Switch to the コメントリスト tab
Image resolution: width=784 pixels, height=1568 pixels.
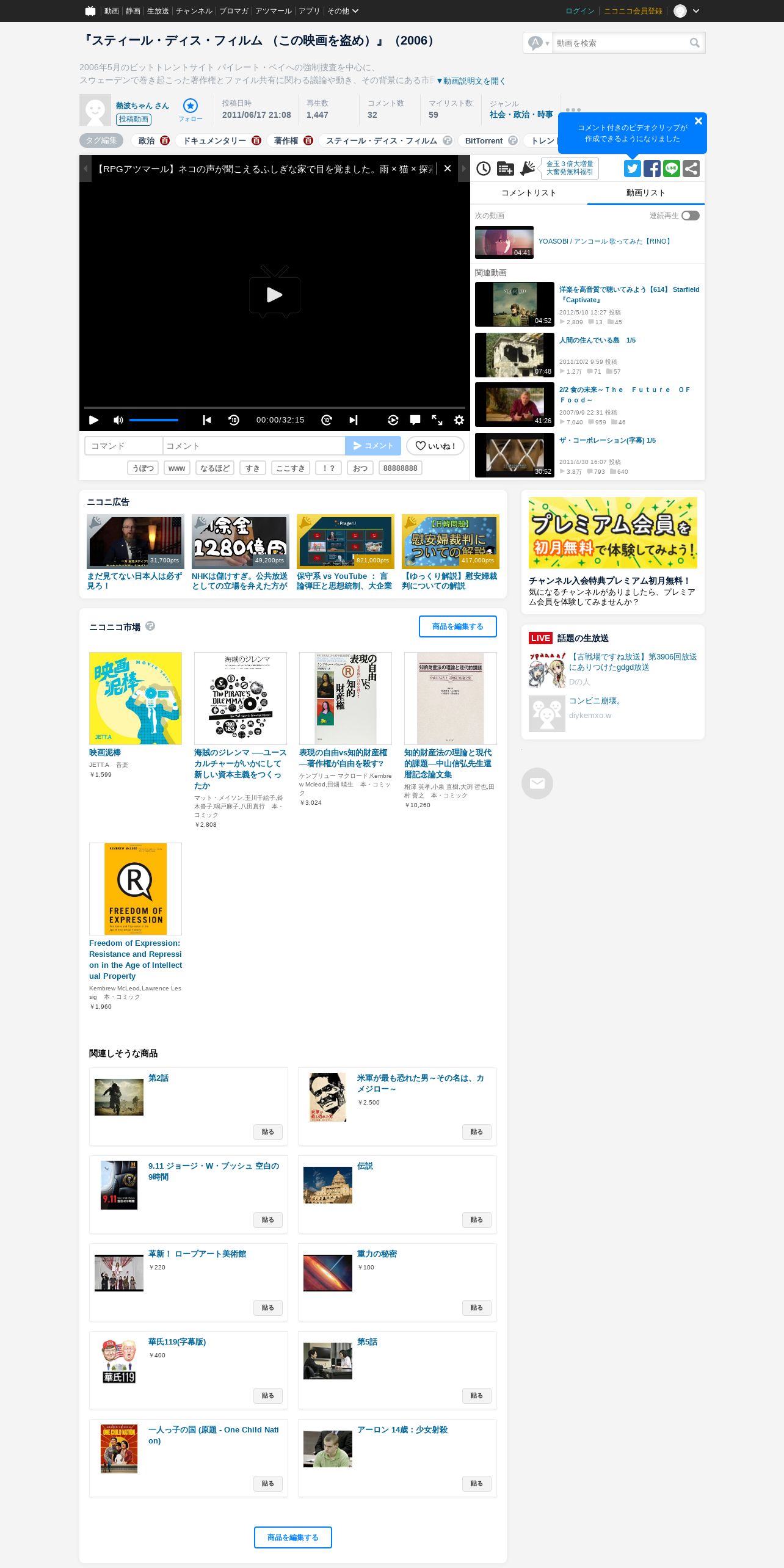click(529, 193)
